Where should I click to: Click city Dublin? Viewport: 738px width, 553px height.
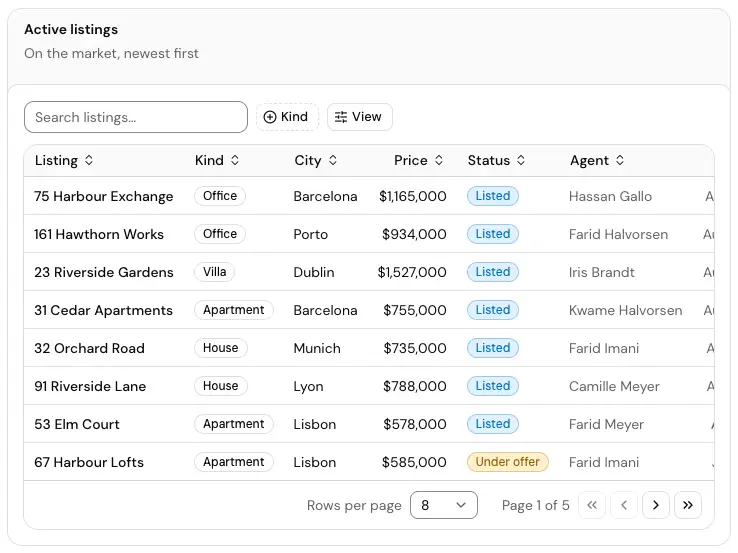tap(314, 272)
